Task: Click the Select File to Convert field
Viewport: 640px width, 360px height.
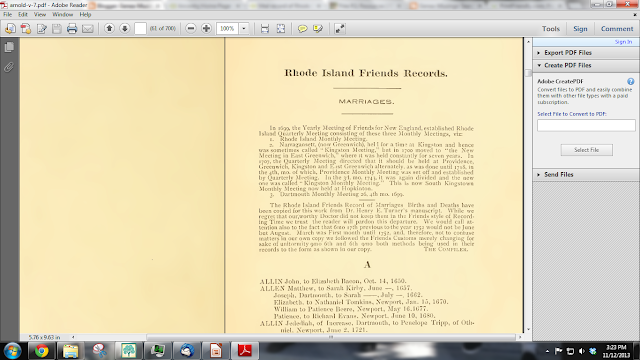Action: [x=586, y=125]
